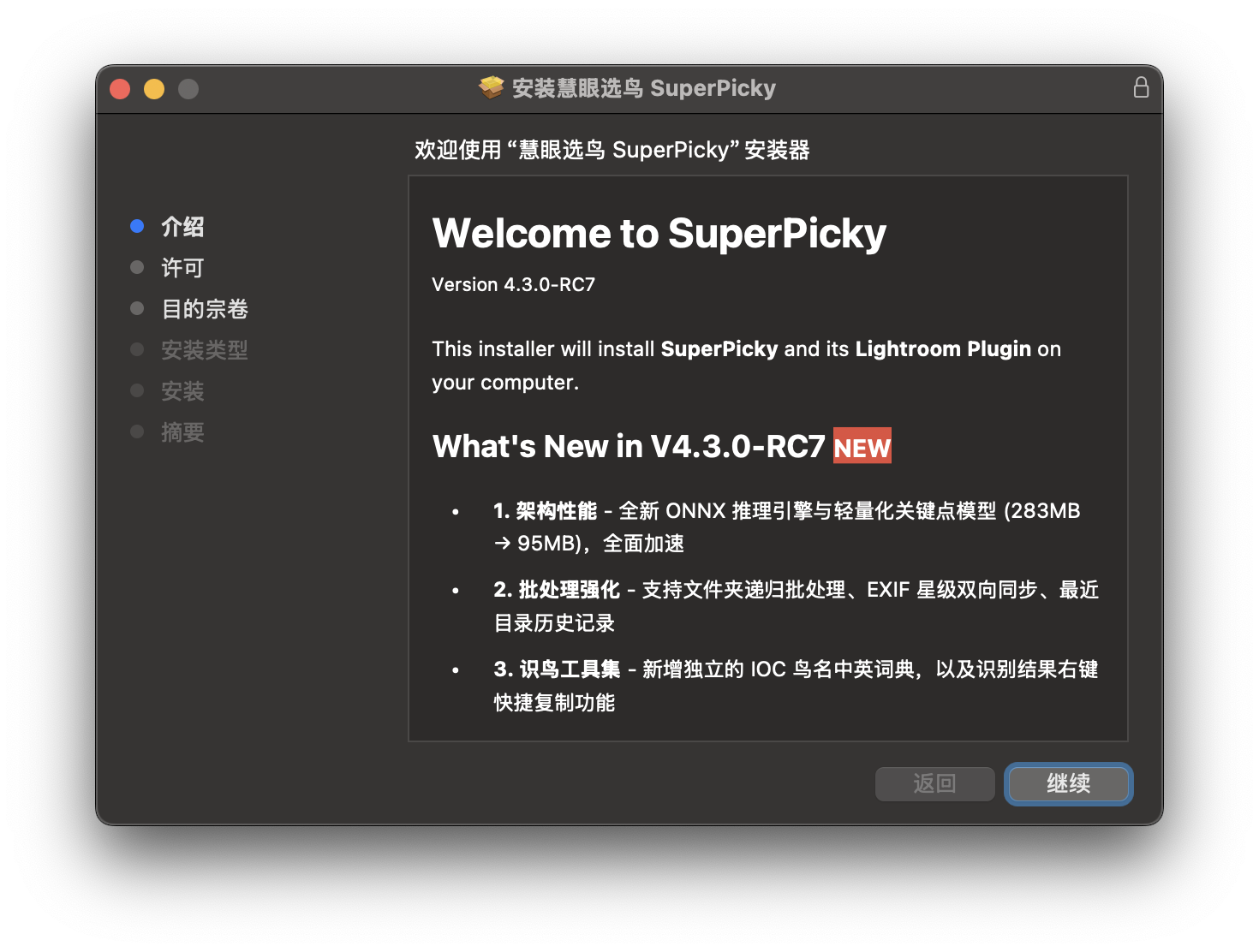Close the installer window with red button
The height and width of the screenshot is (952, 1259).
120,89
